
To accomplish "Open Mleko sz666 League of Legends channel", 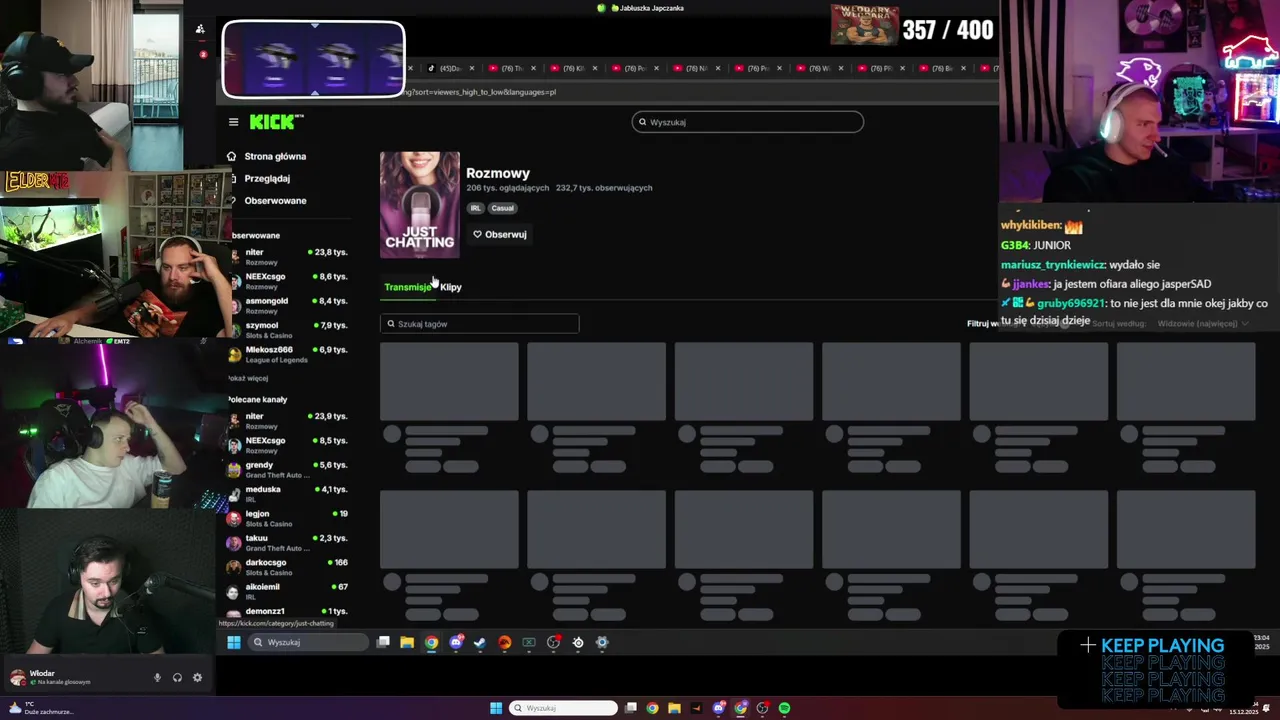I will click(288, 354).
